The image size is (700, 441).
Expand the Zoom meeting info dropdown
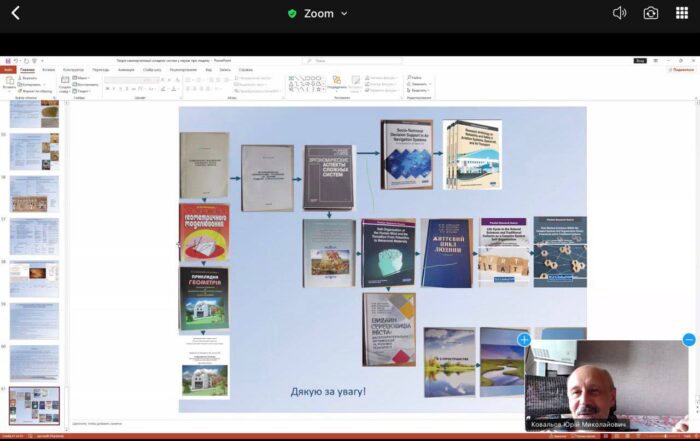[x=345, y=14]
